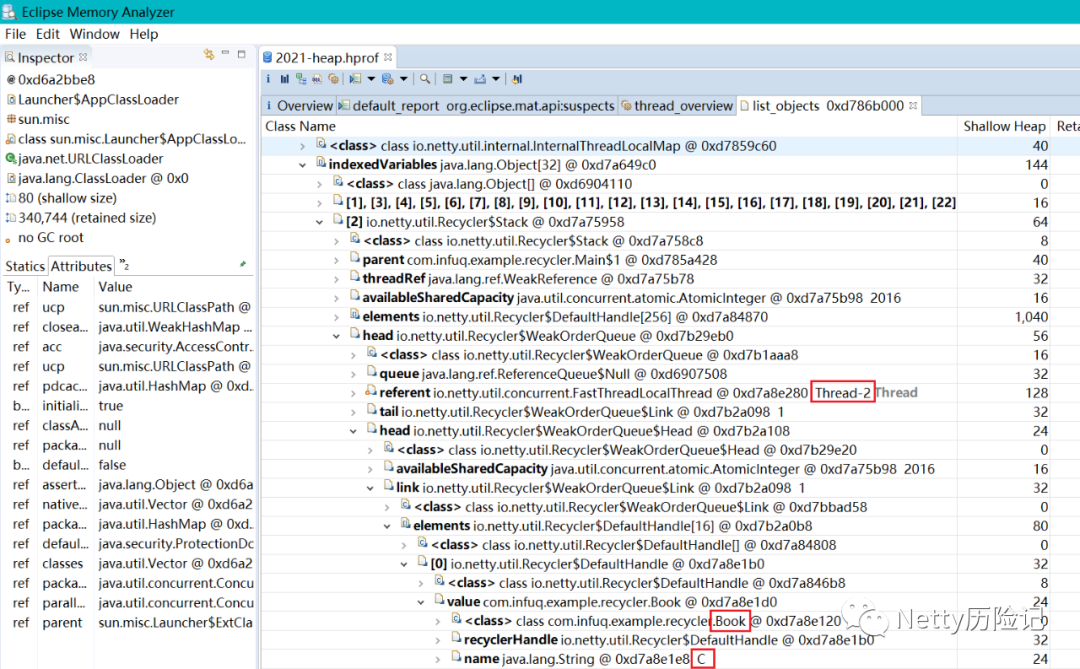Click the compare histogram icon at toolbar end
The height and width of the screenshot is (669, 1080).
click(x=517, y=79)
